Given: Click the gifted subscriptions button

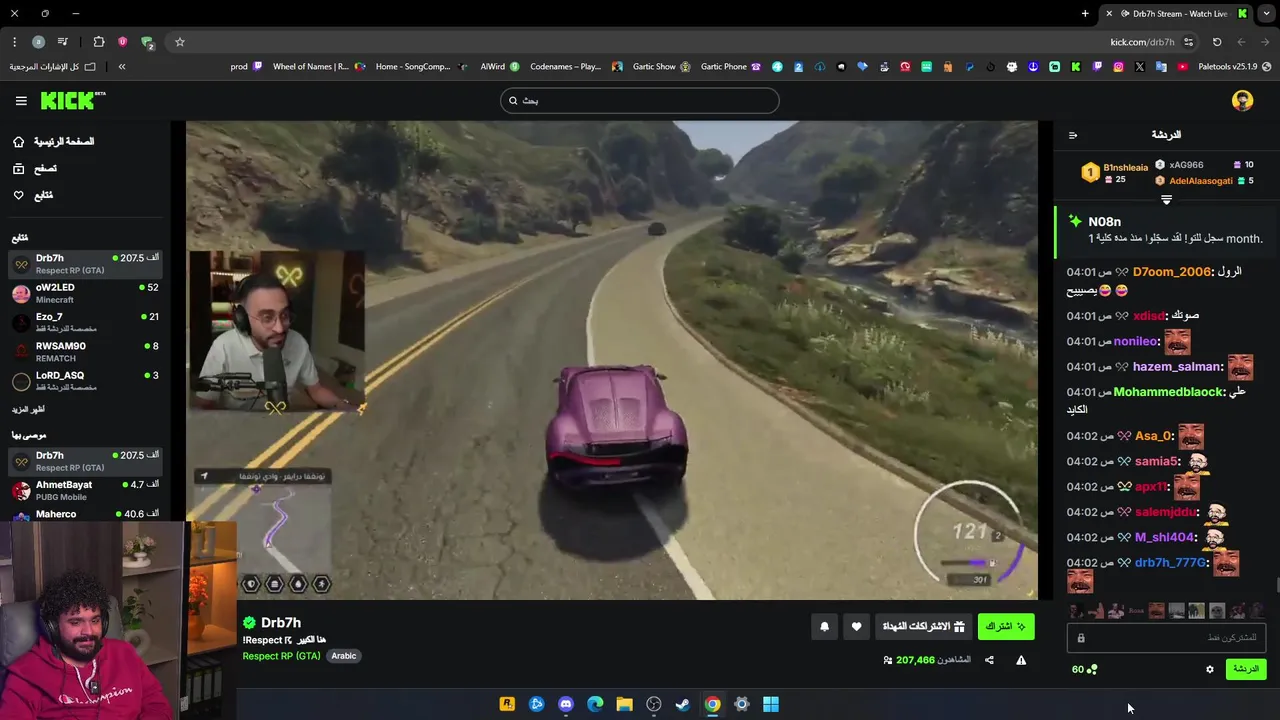Looking at the screenshot, I should click(x=923, y=626).
